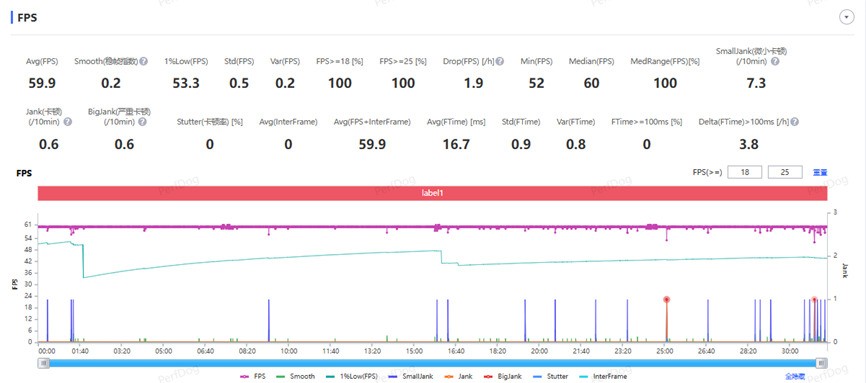Click the blue time range slider bar
866x383 pixels.
(432, 363)
